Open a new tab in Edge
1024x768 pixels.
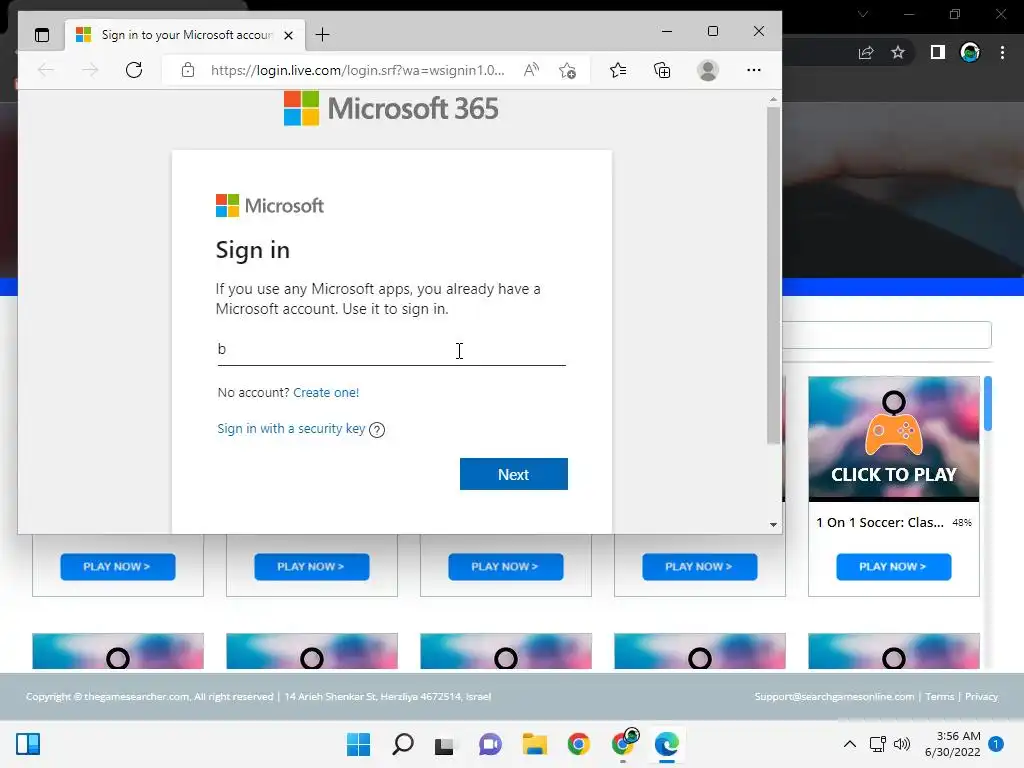322,35
